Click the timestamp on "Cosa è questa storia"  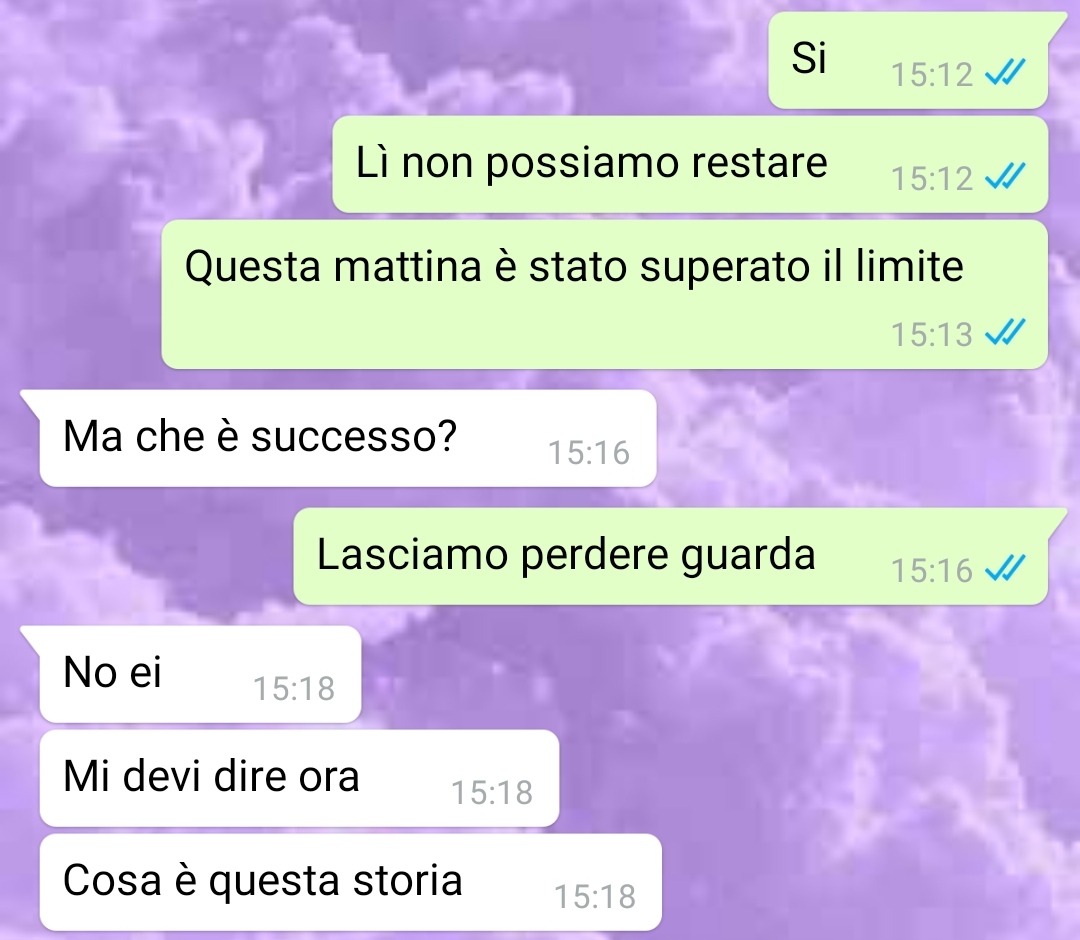pos(595,897)
